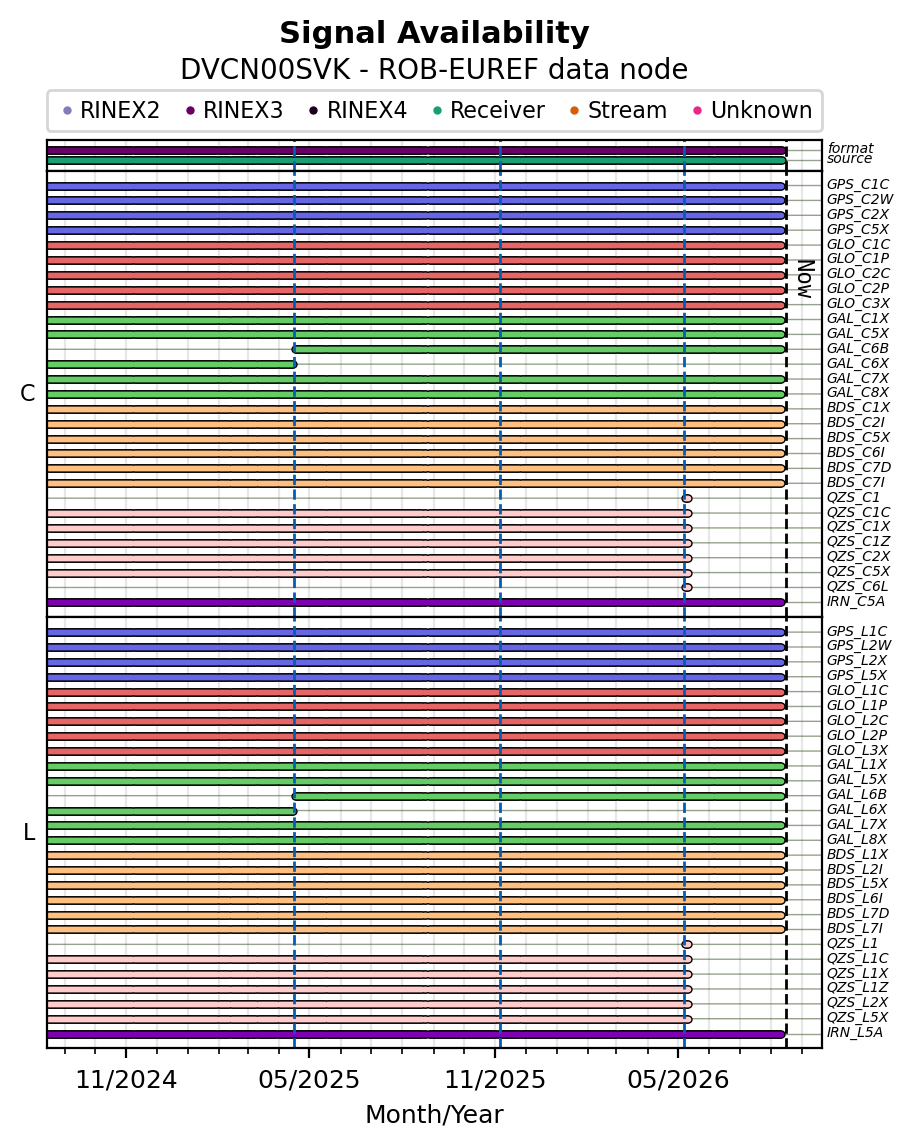This screenshot has width=914, height=1147.
Task: Click the QZS_C6L short bar marker
Action: pyautogui.click(x=687, y=587)
